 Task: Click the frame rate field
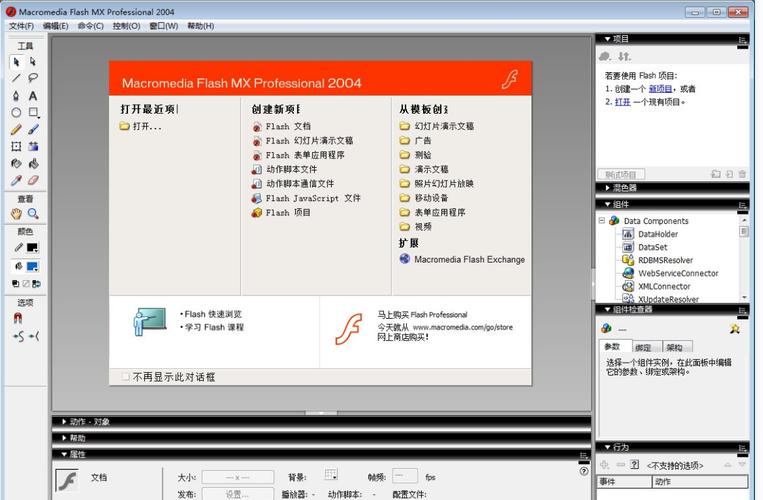coord(405,475)
